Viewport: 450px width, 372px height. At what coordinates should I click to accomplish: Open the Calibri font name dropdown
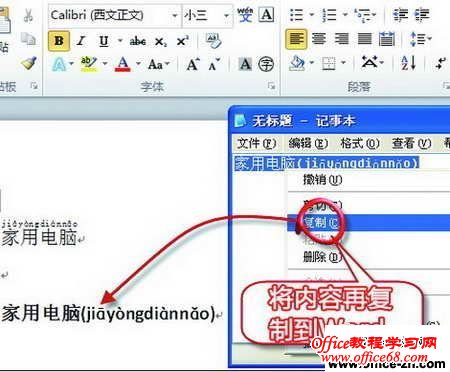coord(174,15)
